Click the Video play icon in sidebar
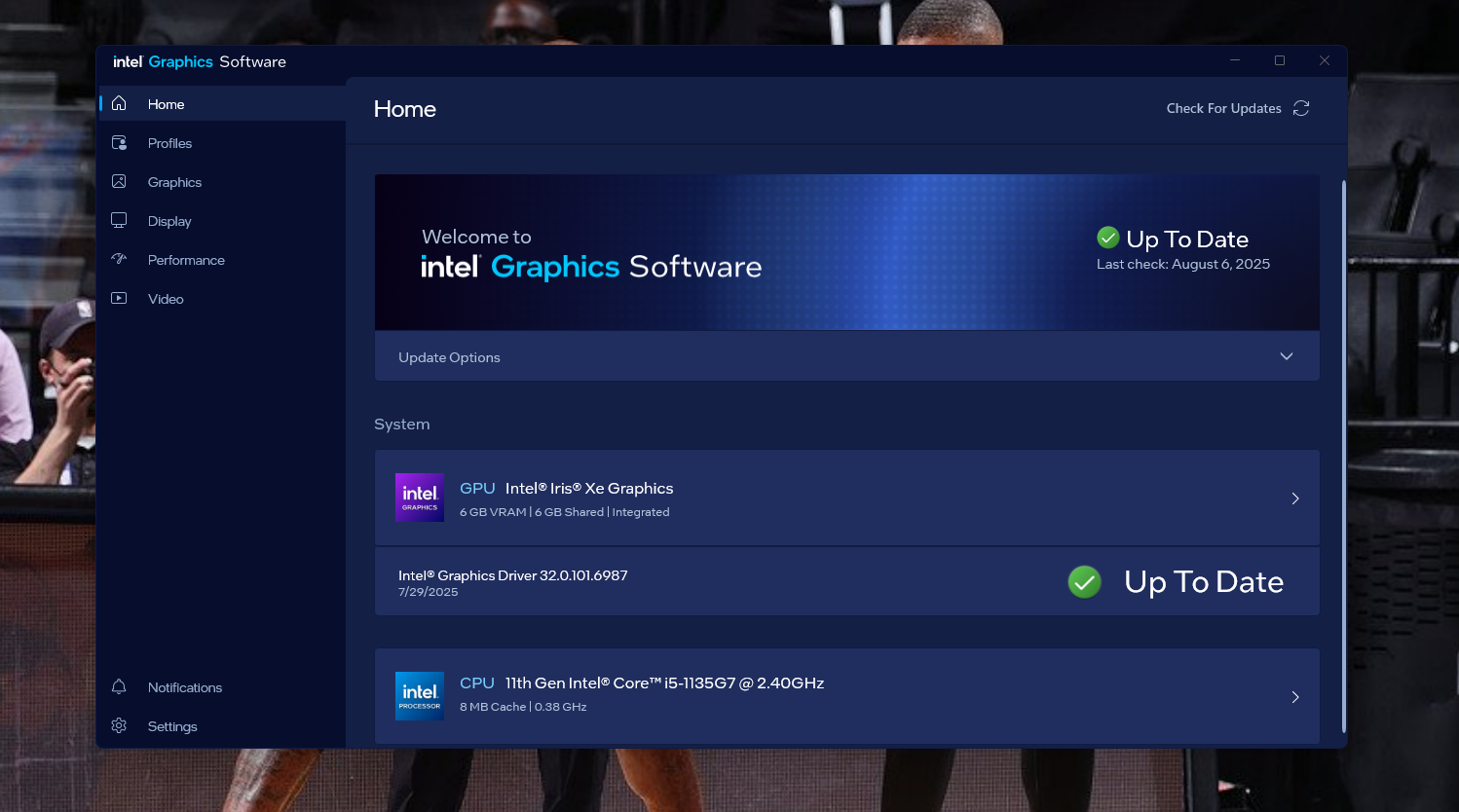The image size is (1459, 812). [119, 298]
